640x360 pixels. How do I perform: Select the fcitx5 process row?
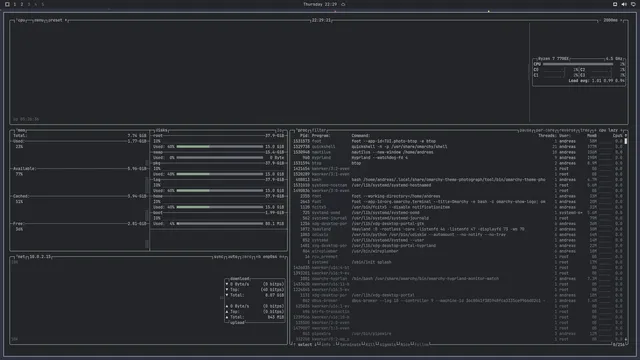(457, 207)
